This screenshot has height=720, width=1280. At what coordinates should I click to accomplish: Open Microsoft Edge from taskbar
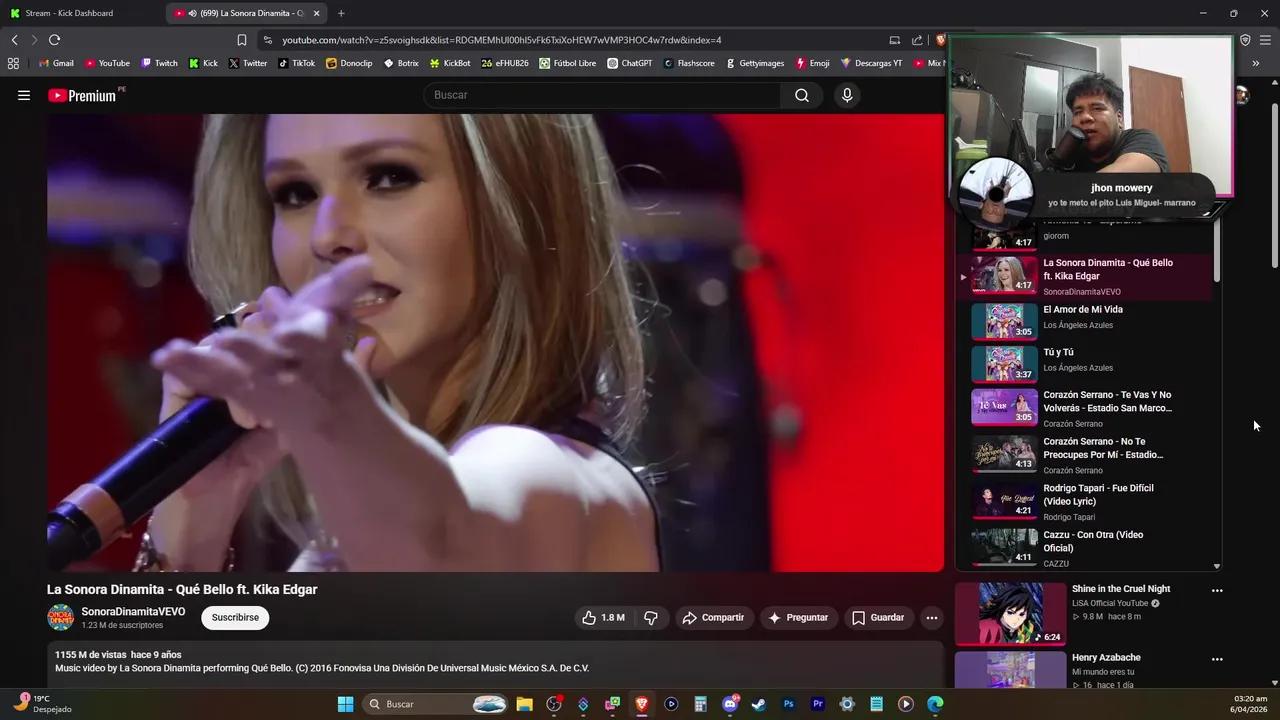935,704
